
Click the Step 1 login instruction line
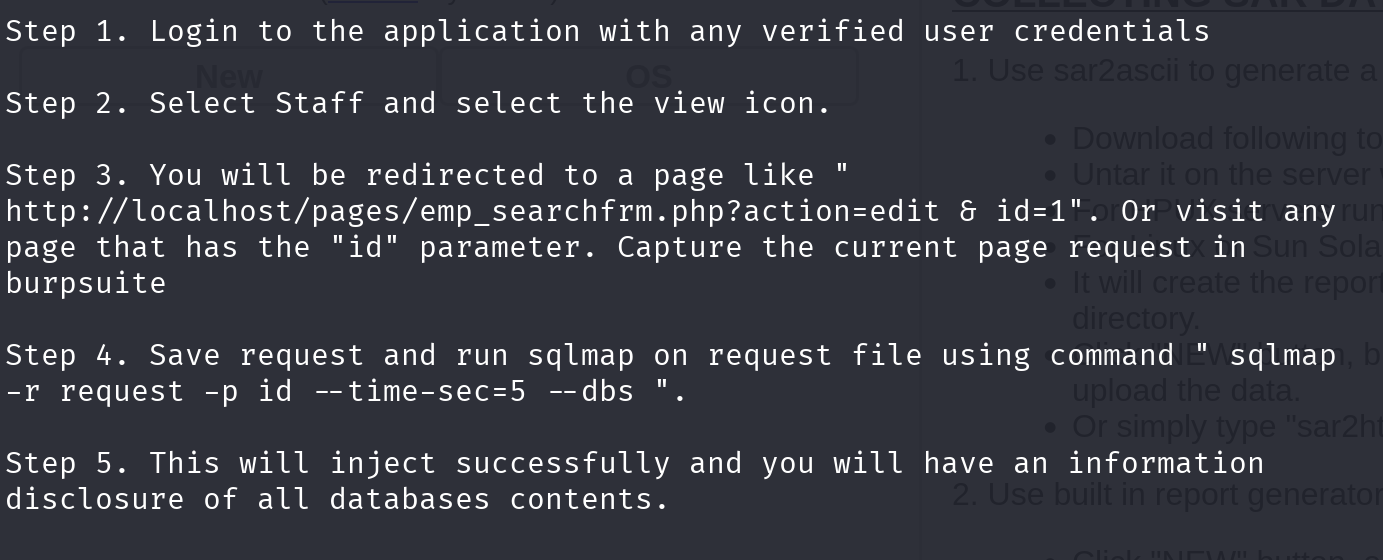tap(608, 32)
